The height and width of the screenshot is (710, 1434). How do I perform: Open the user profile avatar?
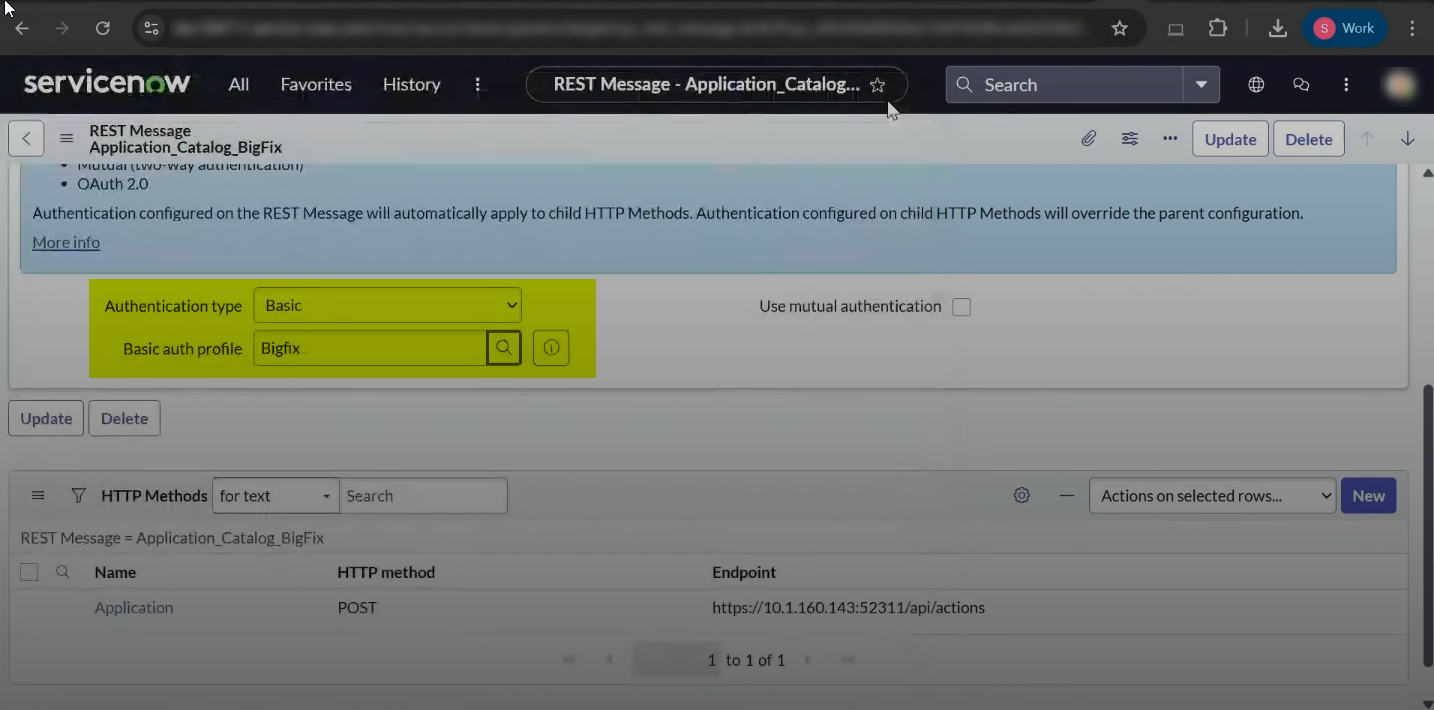(x=1401, y=85)
